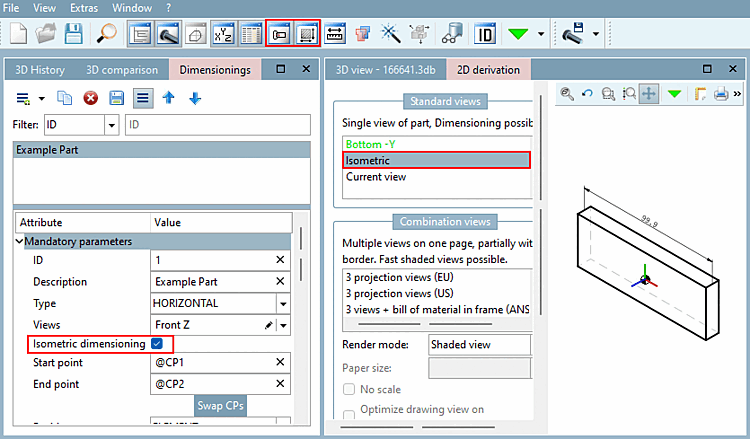Viewport: 750px width, 439px height.
Task: Click the printer icon in 2D toolbar
Action: point(721,94)
